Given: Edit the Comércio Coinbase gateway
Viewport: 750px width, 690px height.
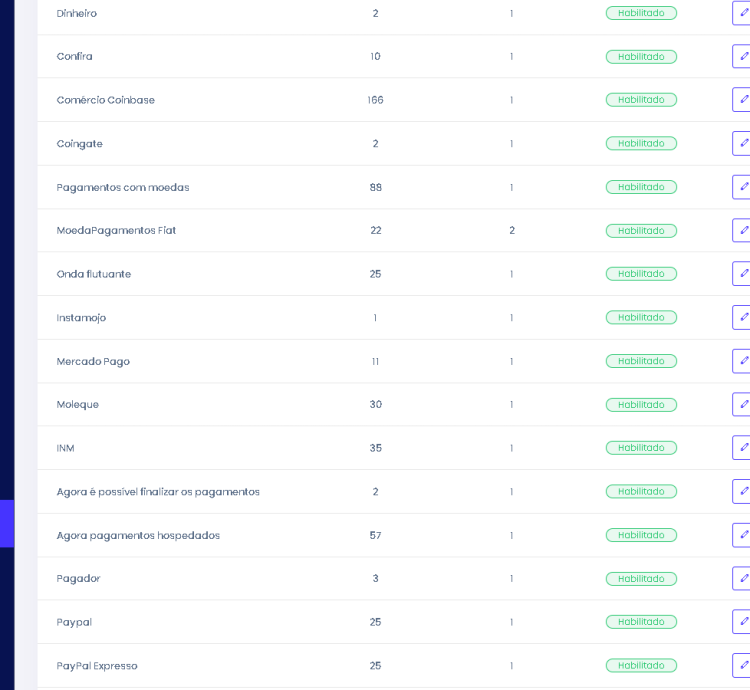Looking at the screenshot, I should click(x=742, y=100).
